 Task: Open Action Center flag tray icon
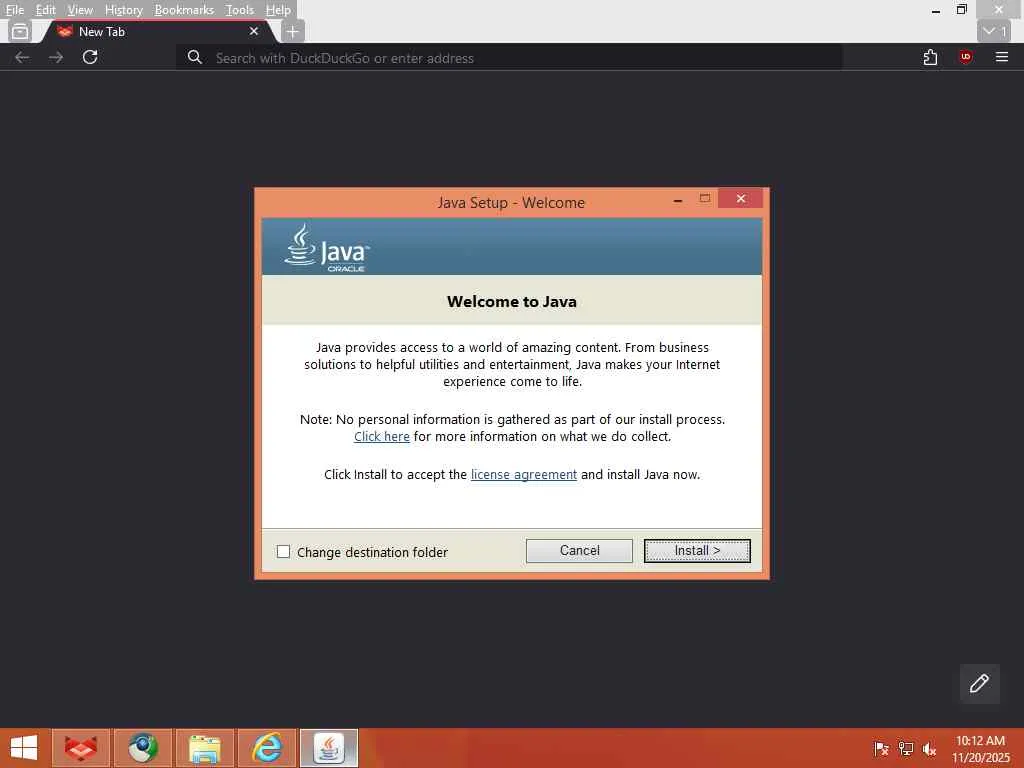click(x=881, y=748)
